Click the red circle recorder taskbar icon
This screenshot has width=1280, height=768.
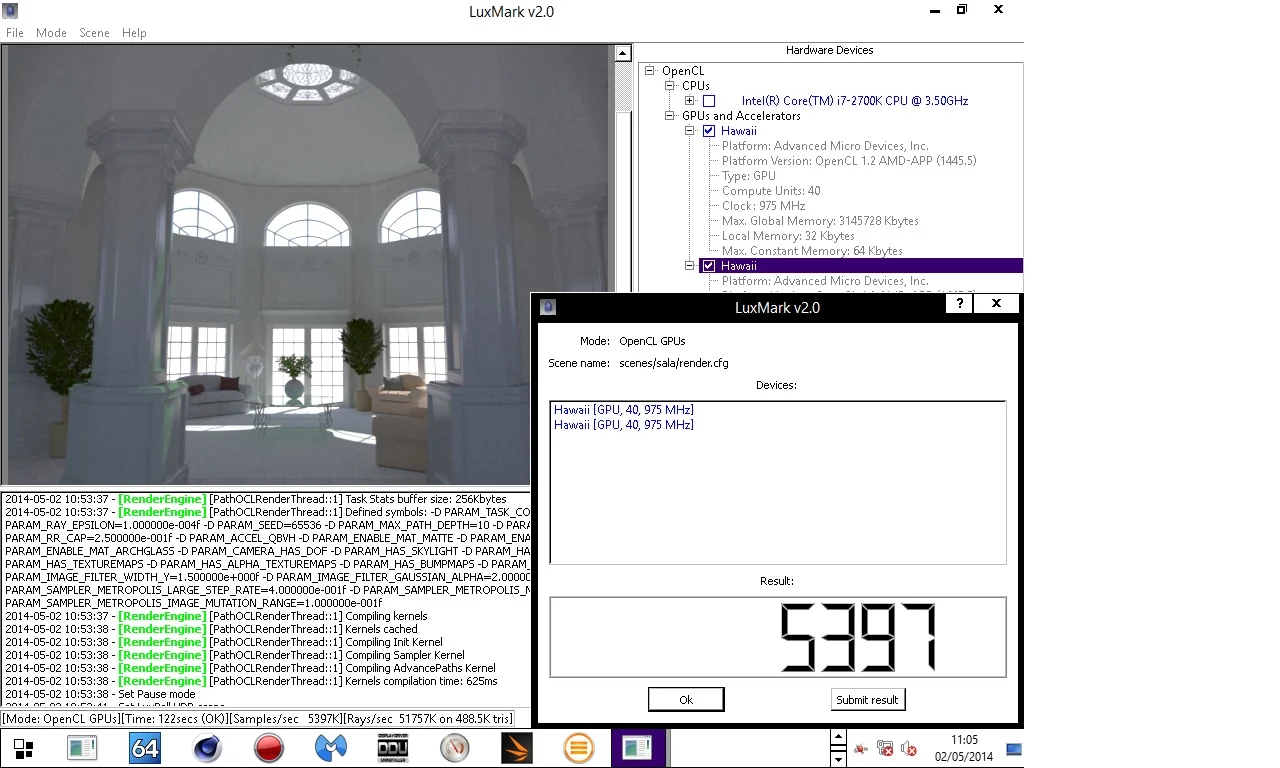(x=268, y=748)
